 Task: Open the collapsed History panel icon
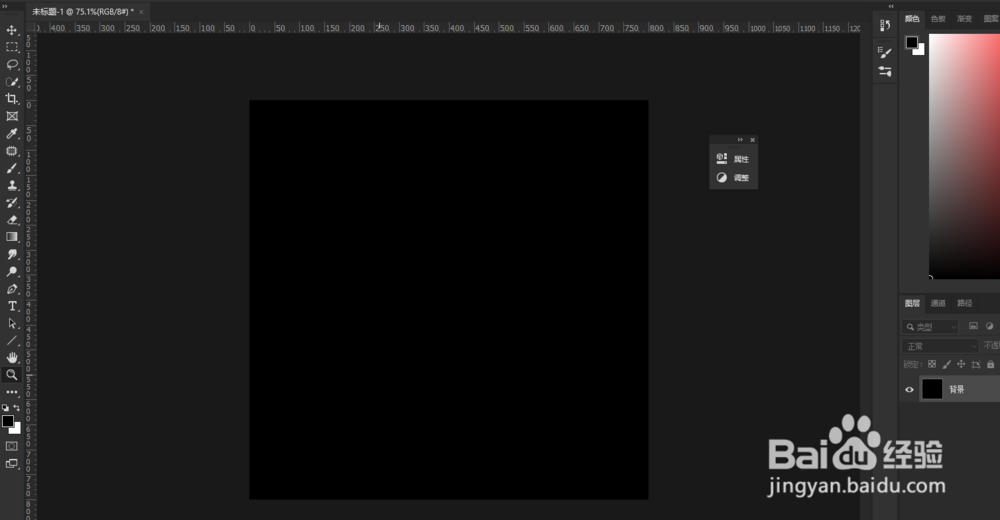[885, 26]
